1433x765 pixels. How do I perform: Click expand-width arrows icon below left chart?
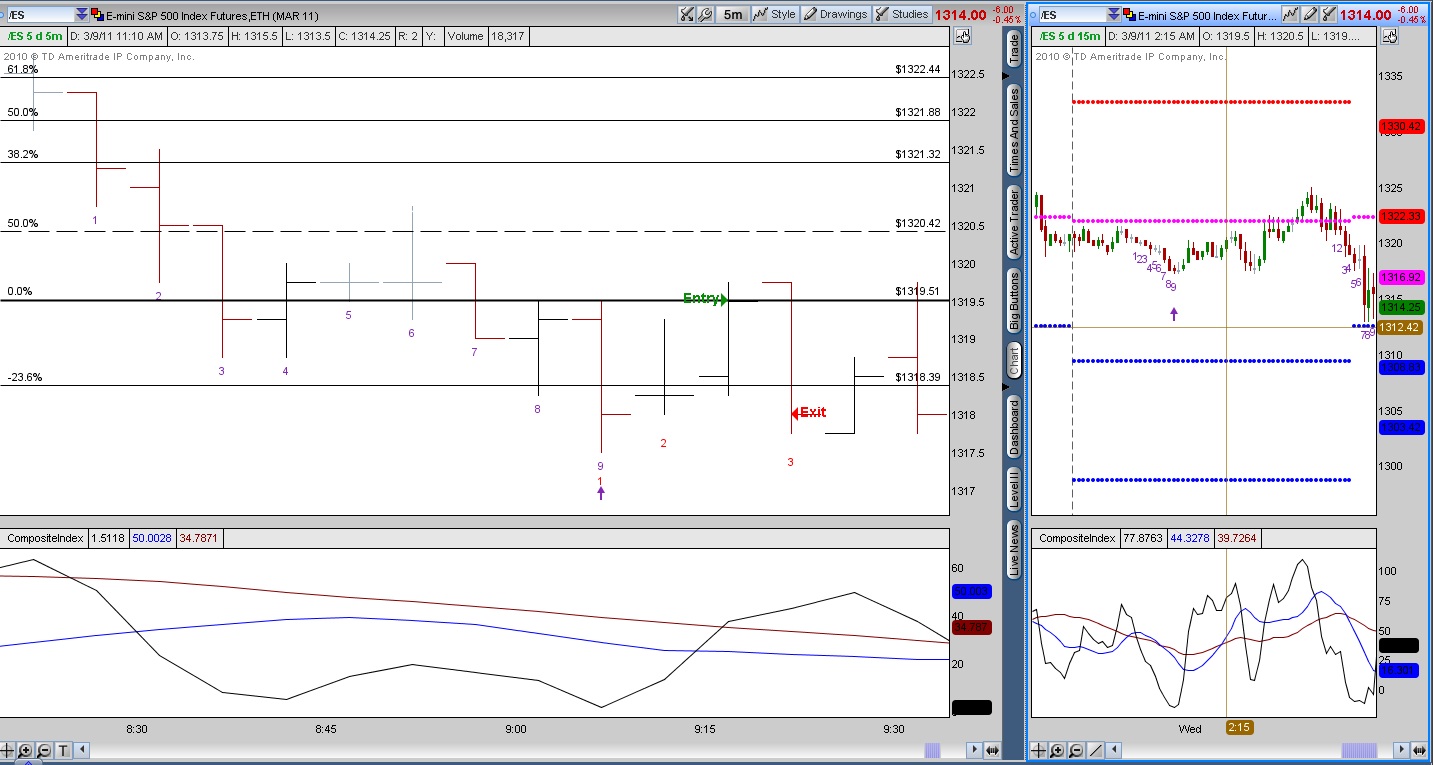coord(993,749)
